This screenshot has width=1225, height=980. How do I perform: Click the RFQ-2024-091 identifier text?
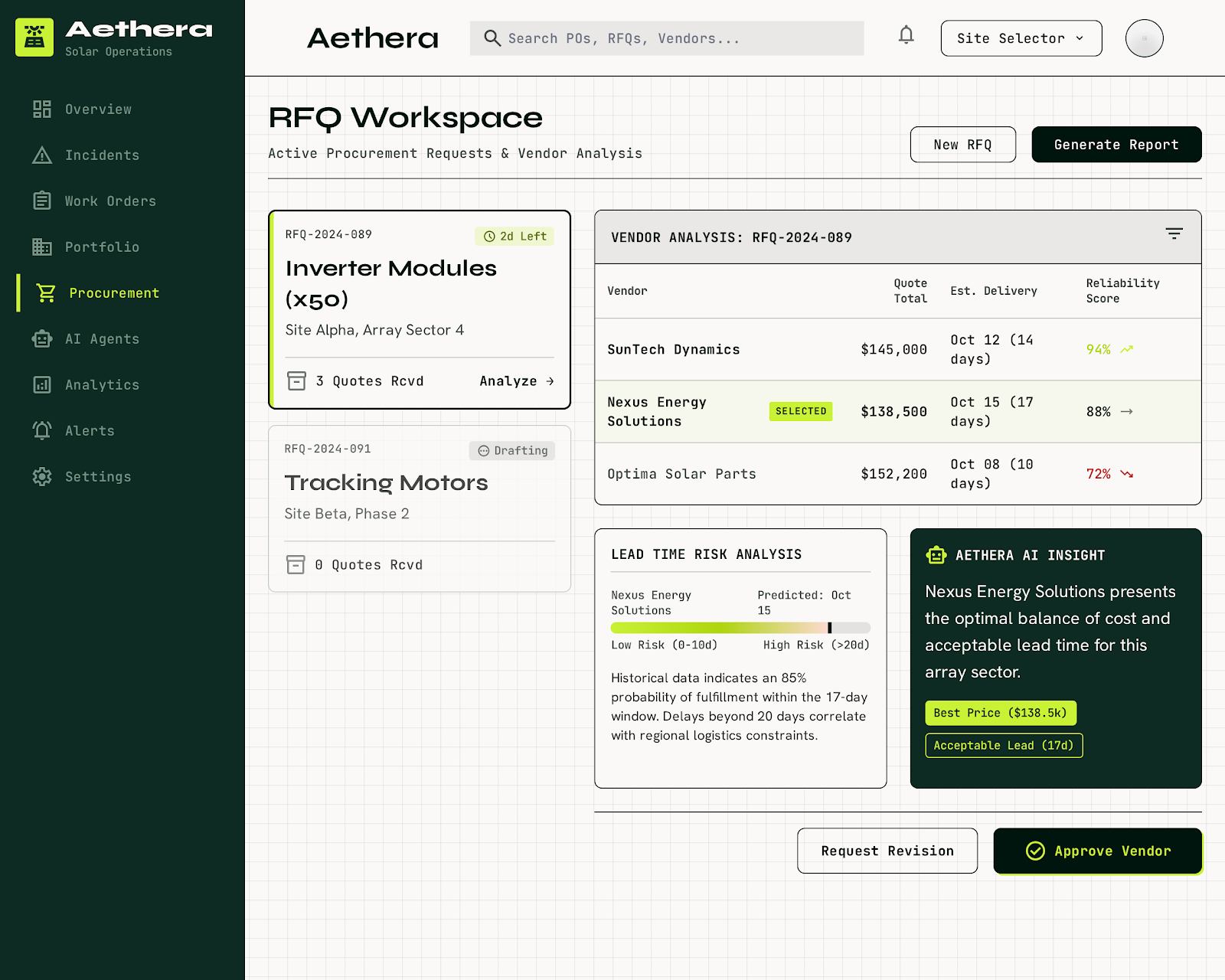[328, 449]
